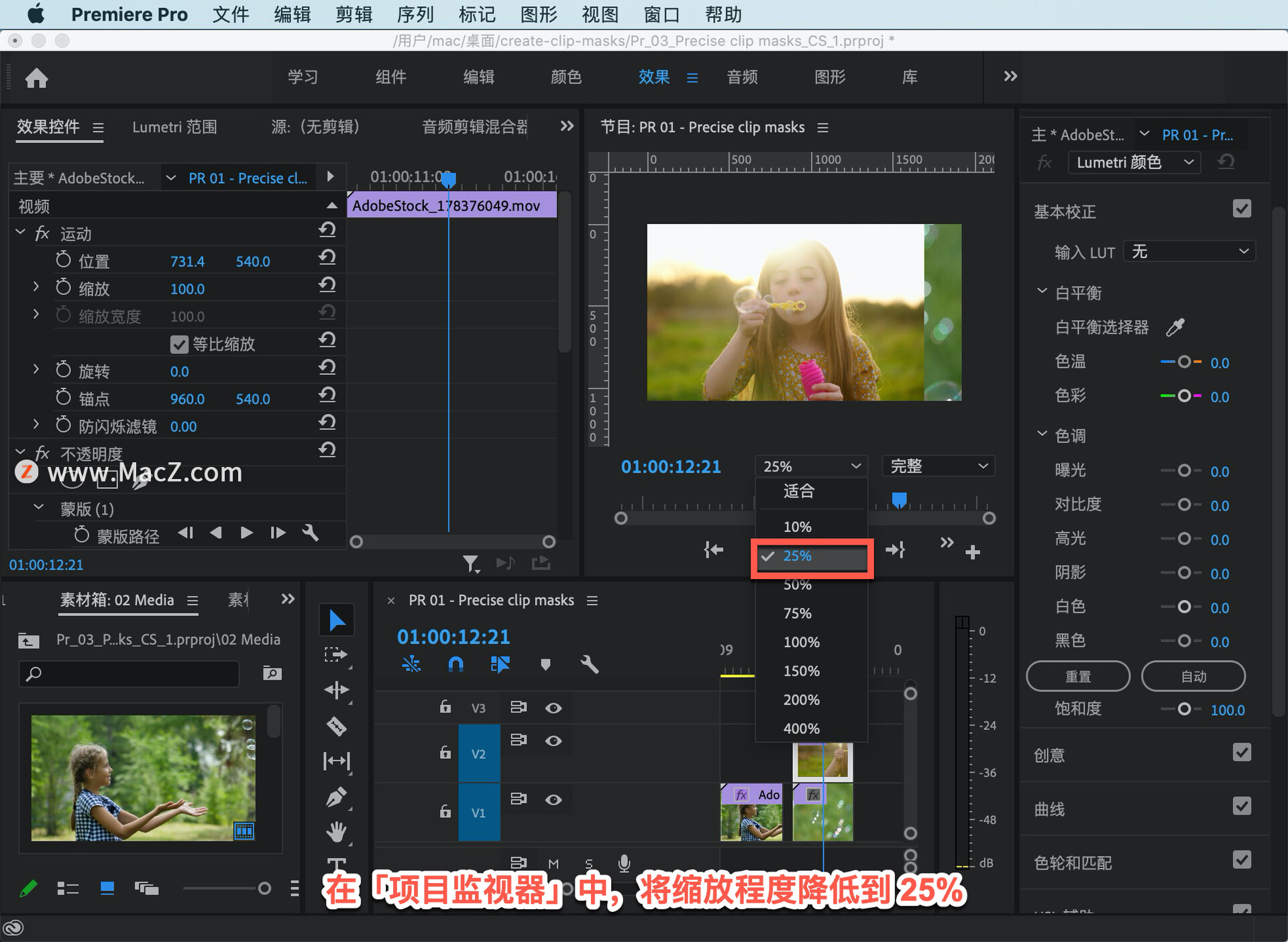The image size is (1288, 942).
Task: Click the Position X value 731.4
Action: pos(187,262)
